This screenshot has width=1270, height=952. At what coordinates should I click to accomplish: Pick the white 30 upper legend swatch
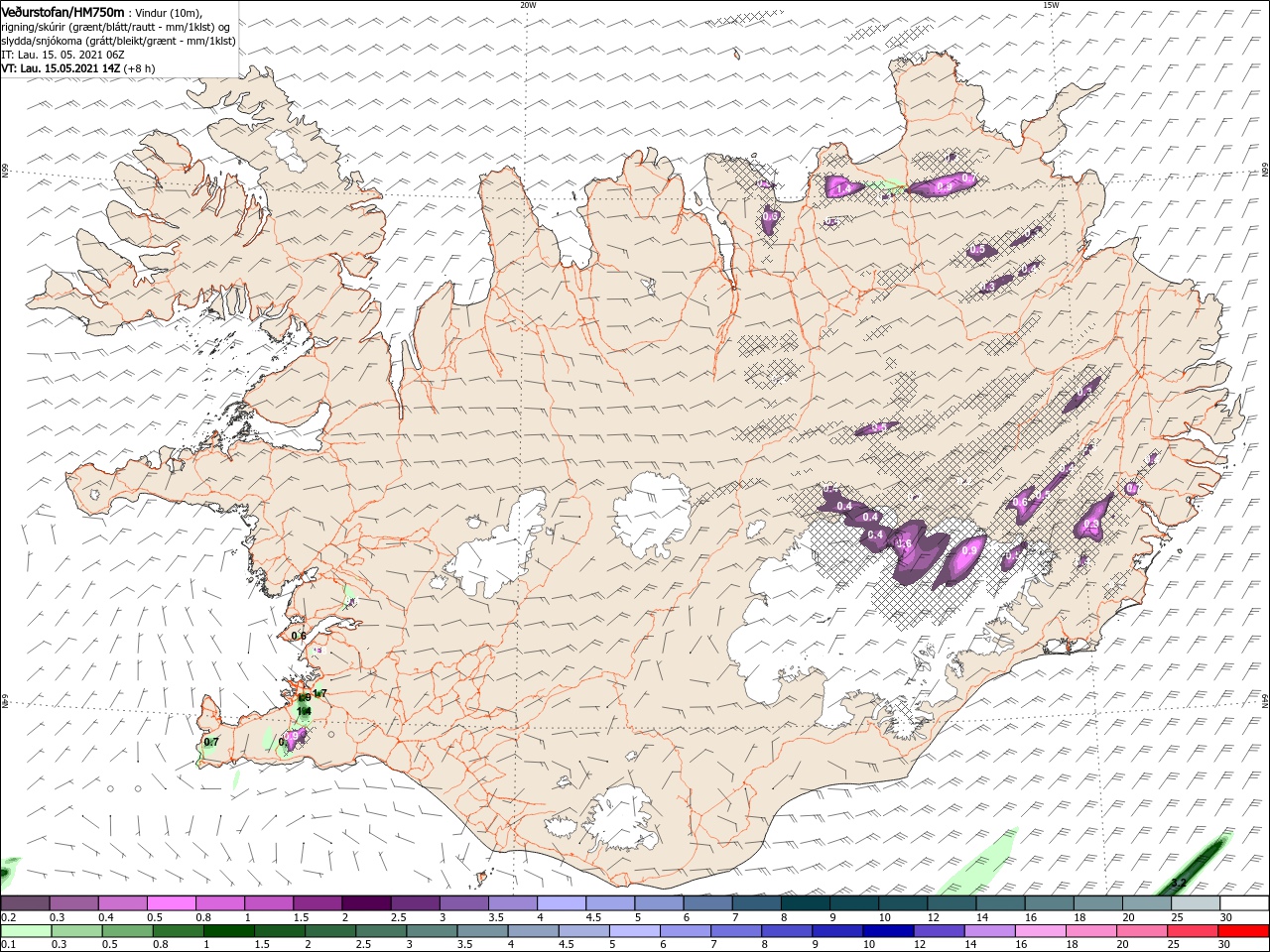pyautogui.click(x=1245, y=903)
